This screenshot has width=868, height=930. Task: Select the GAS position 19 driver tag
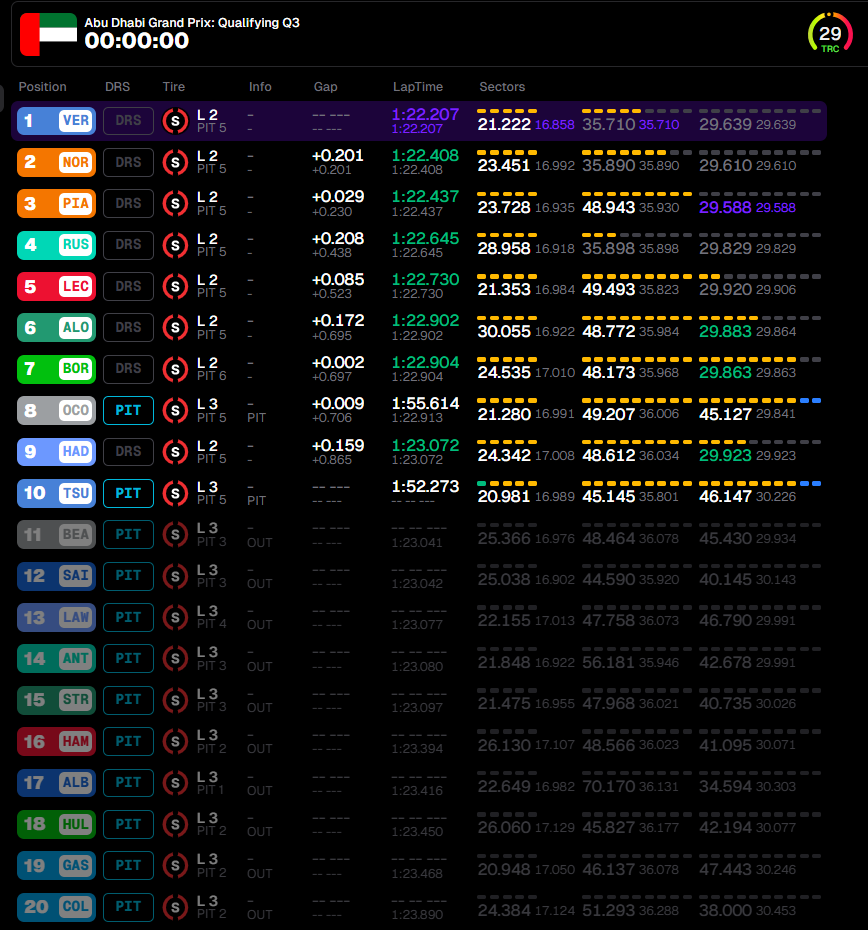[56, 865]
